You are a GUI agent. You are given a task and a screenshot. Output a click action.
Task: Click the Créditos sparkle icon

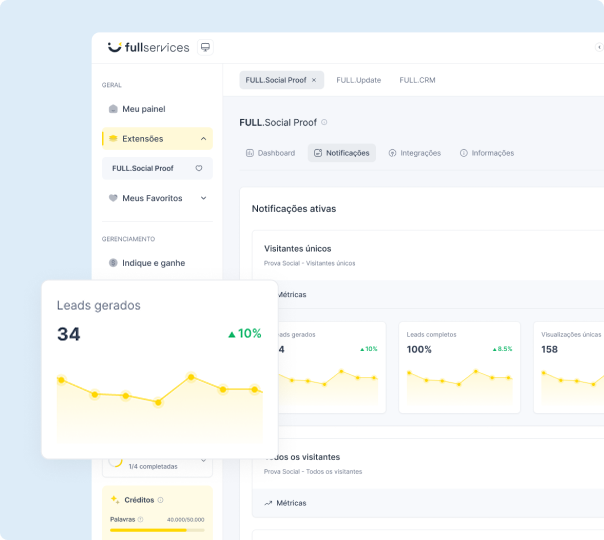(x=115, y=499)
